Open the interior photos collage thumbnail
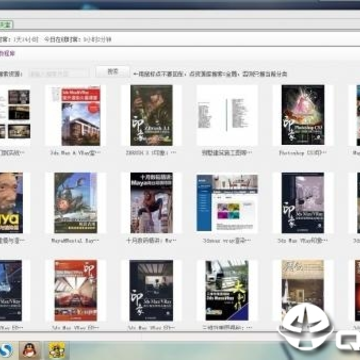Image resolution: width=360 pixels, height=360 pixels. coord(15,115)
